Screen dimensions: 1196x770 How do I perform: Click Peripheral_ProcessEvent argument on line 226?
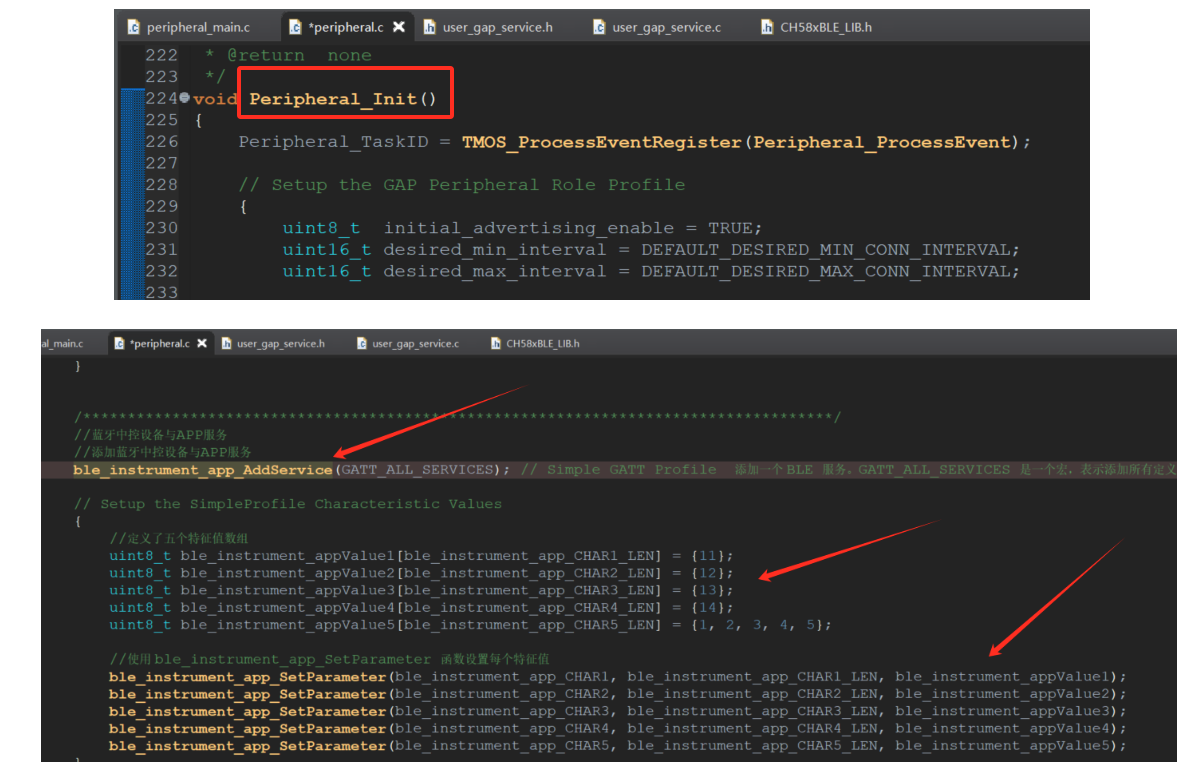click(x=883, y=142)
